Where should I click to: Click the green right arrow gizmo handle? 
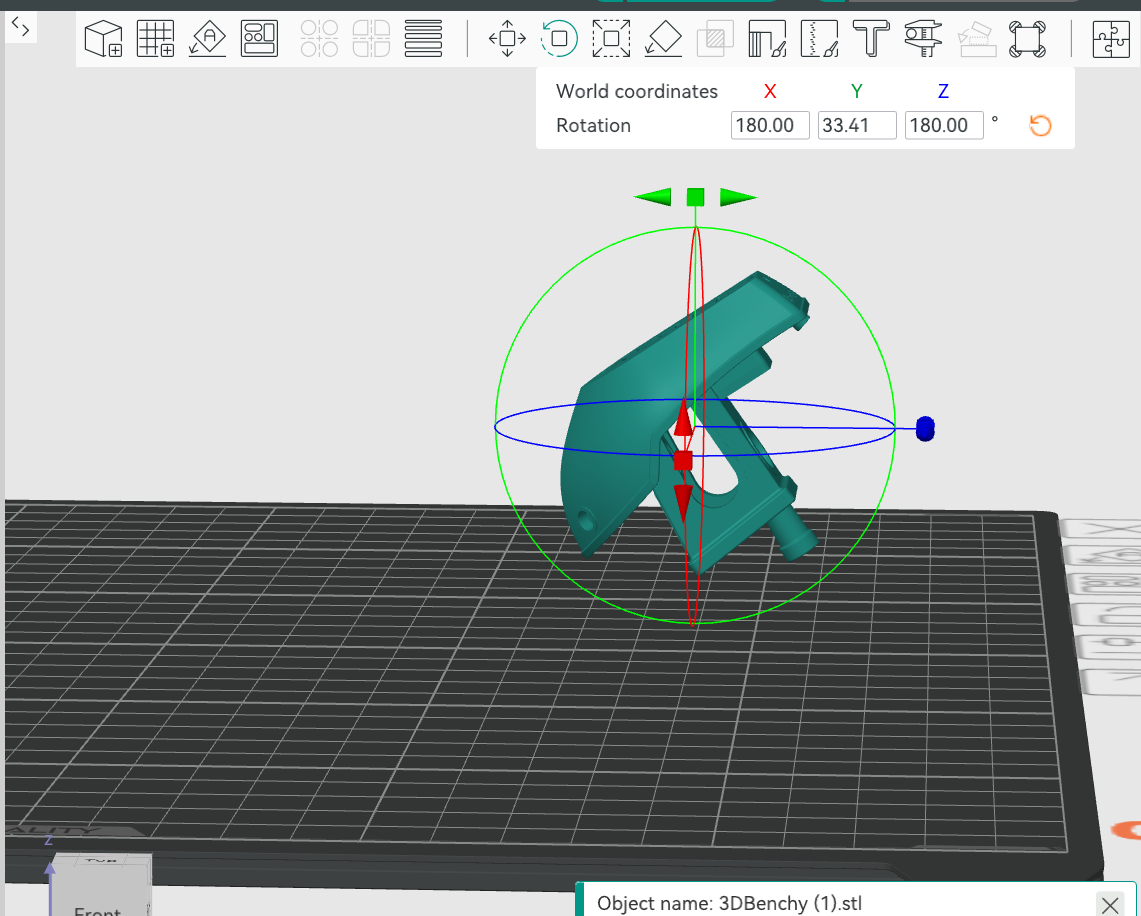click(x=738, y=197)
